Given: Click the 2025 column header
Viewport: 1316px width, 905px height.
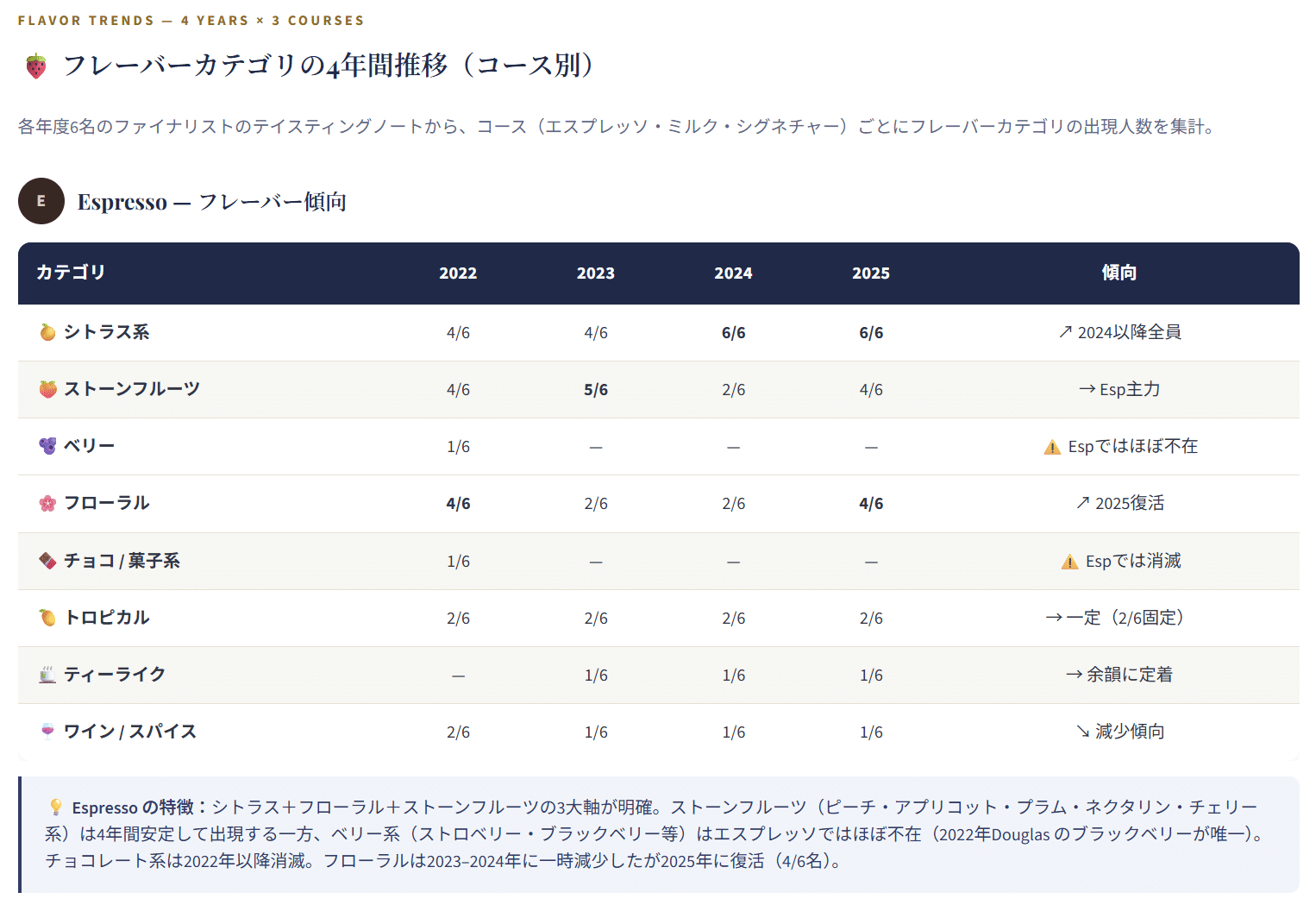Looking at the screenshot, I should coord(871,273).
